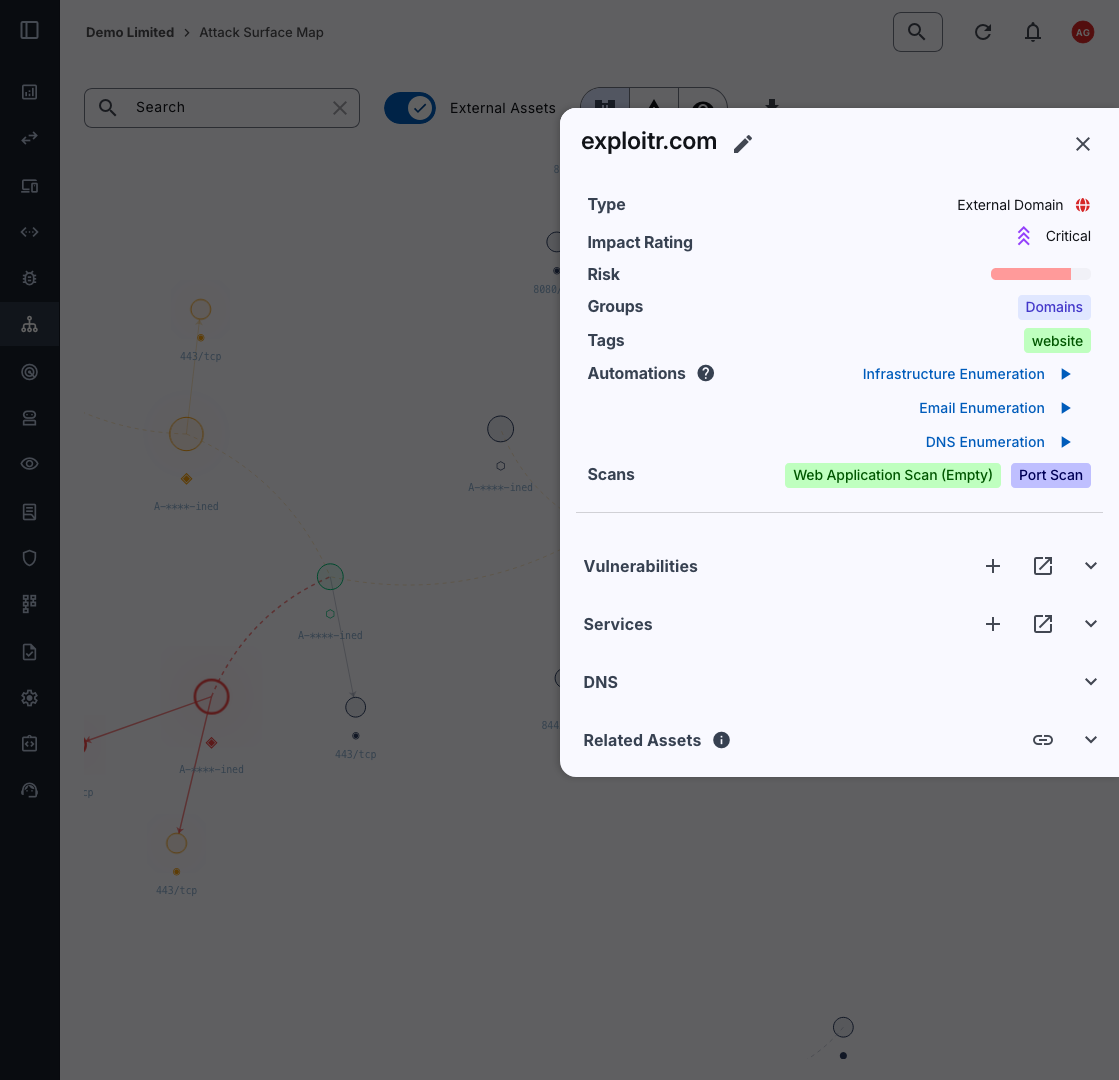The width and height of the screenshot is (1119, 1080).
Task: Click the link icon for Related Assets
Action: [x=1042, y=740]
